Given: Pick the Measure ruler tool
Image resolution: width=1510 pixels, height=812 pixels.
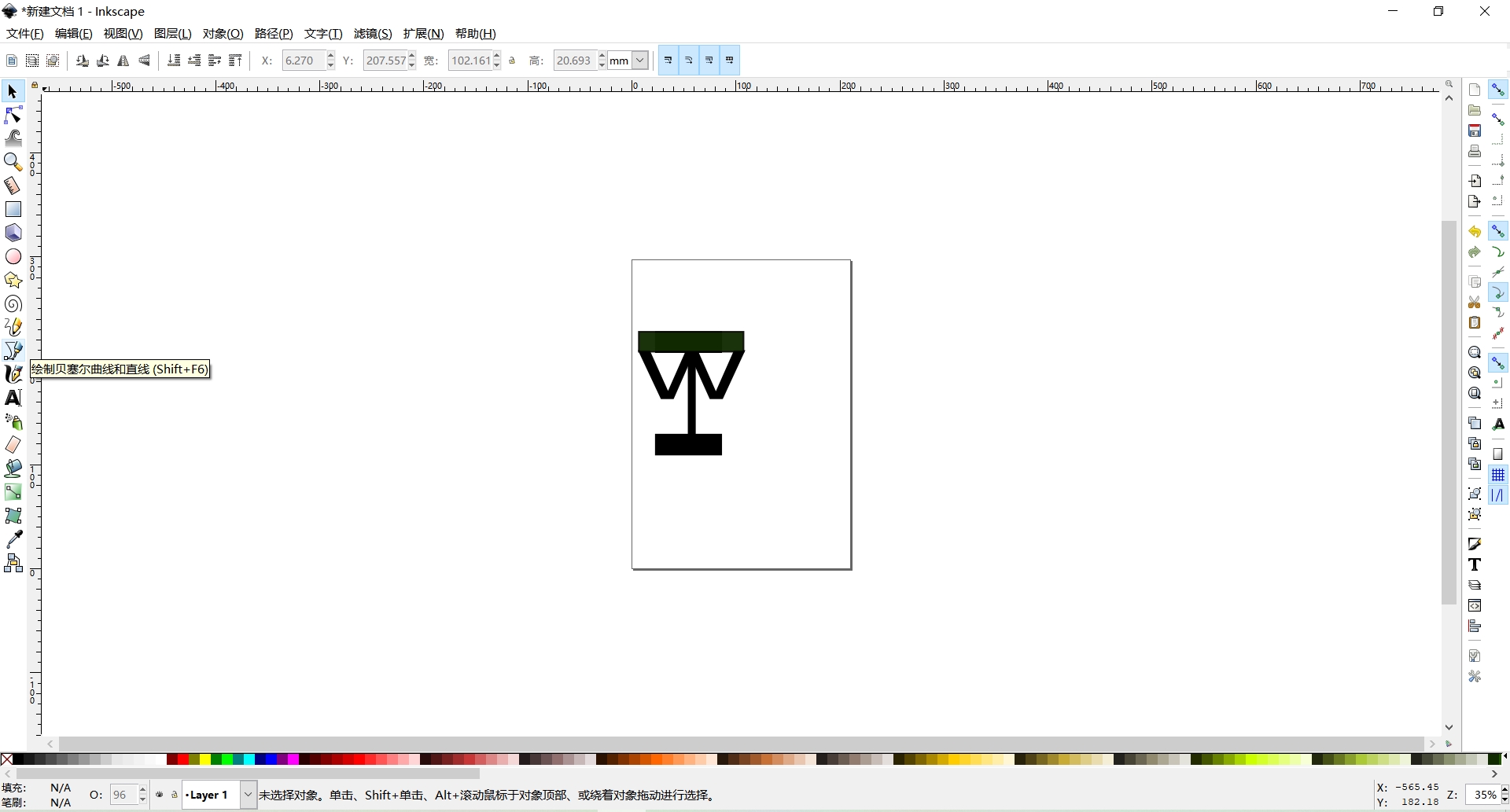Looking at the screenshot, I should coord(13,186).
